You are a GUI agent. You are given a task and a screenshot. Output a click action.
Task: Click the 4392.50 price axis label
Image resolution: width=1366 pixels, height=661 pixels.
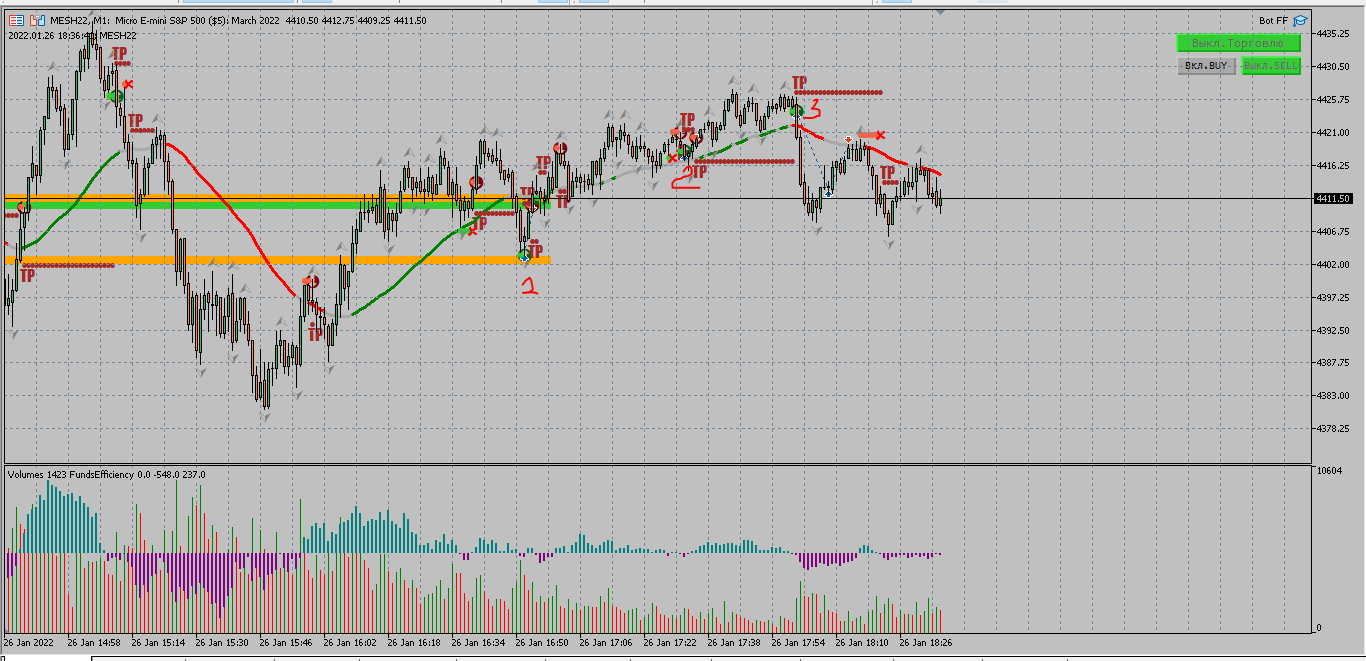[x=1335, y=330]
